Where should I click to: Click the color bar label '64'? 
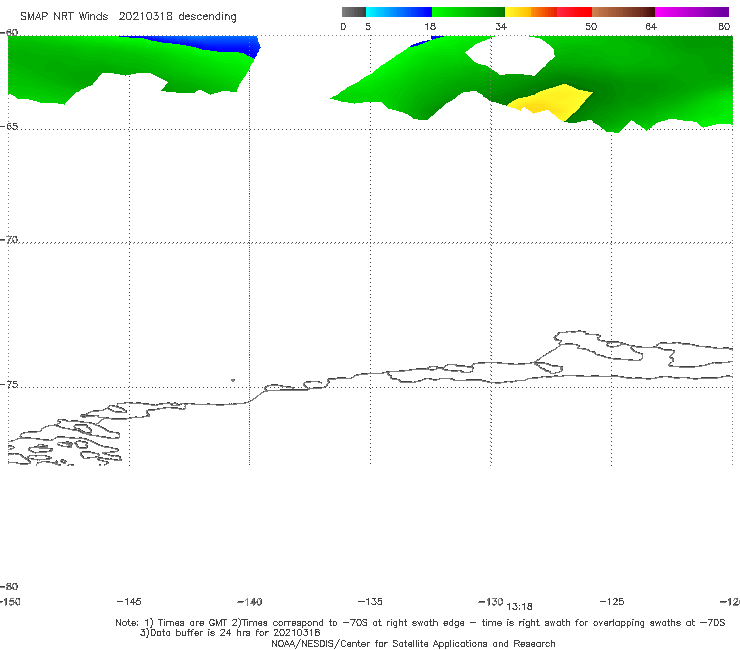click(651, 26)
